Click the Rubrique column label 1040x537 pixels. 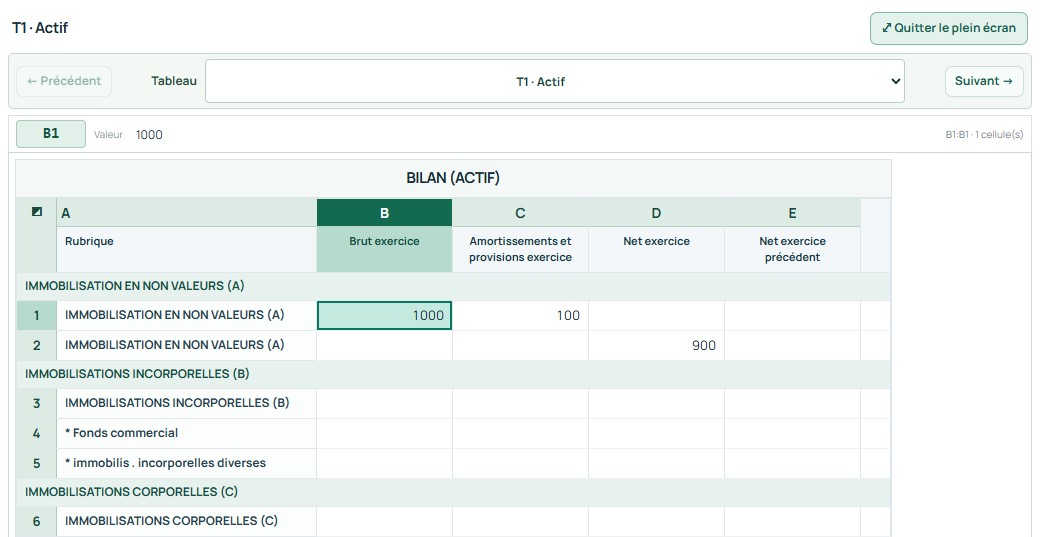pyautogui.click(x=89, y=241)
